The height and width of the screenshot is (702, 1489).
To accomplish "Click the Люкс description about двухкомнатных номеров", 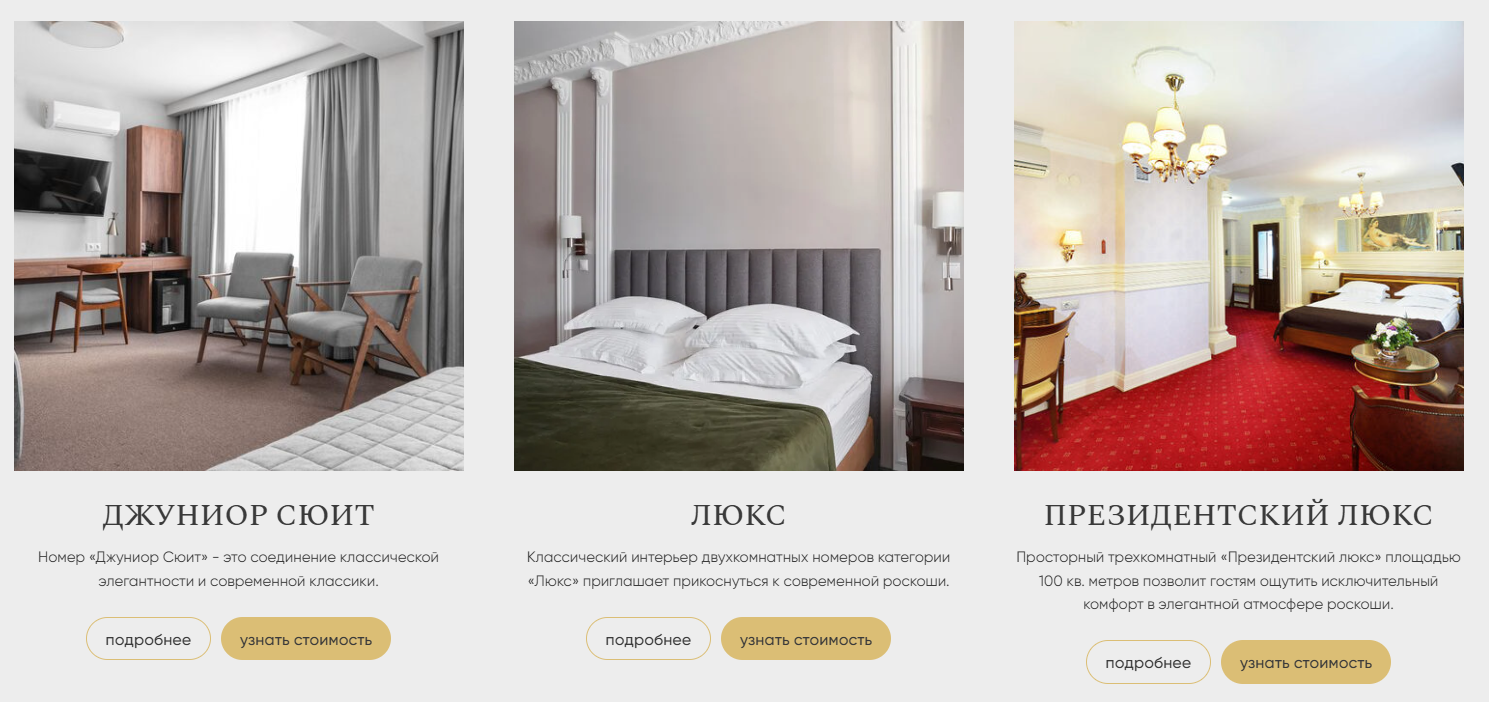I will [739, 569].
